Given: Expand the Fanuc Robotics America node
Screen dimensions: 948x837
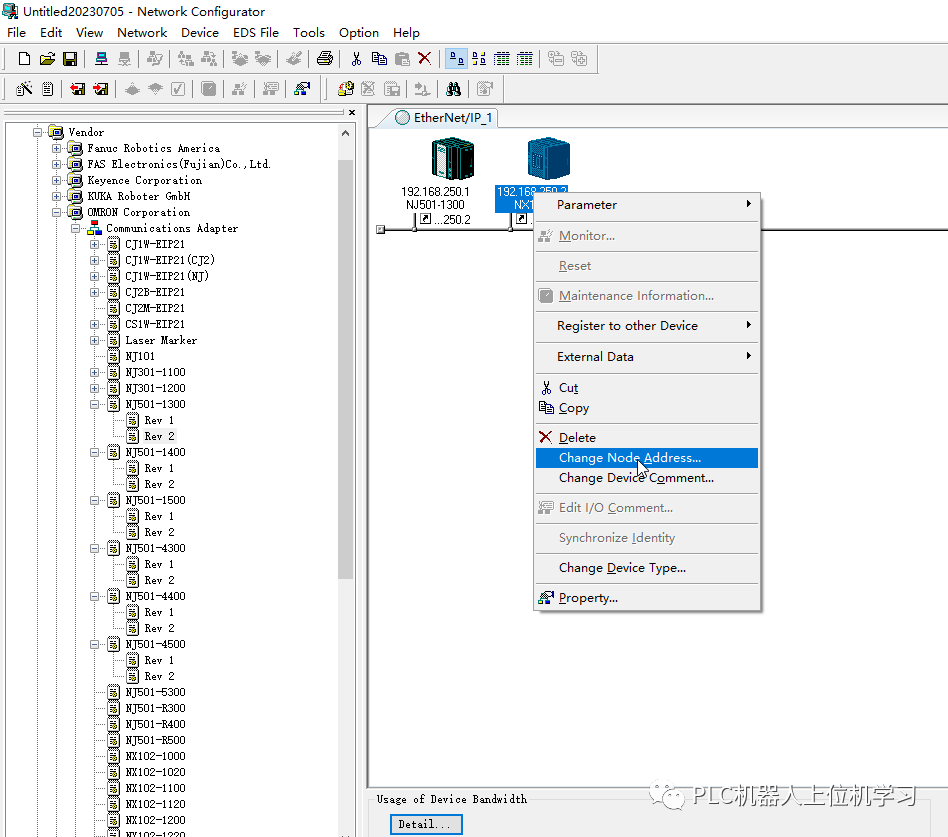Looking at the screenshot, I should coord(57,149).
